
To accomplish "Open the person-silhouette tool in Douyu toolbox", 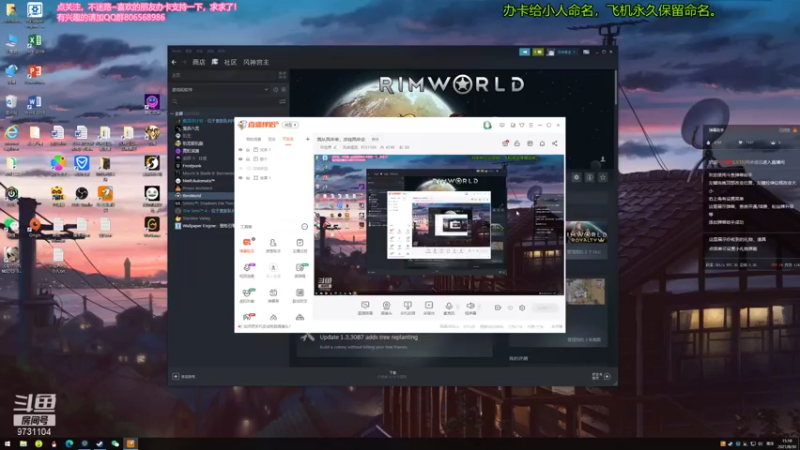I will tap(273, 244).
